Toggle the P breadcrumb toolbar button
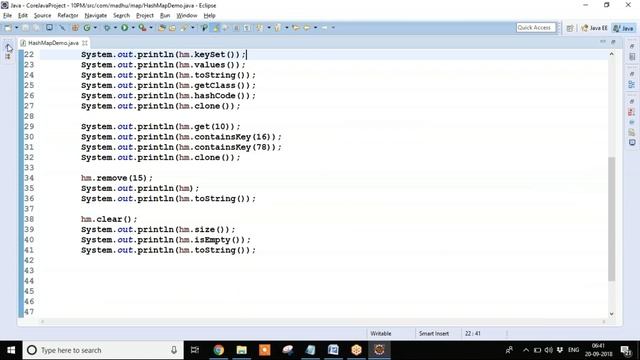The width and height of the screenshot is (640, 360). (x=204, y=28)
